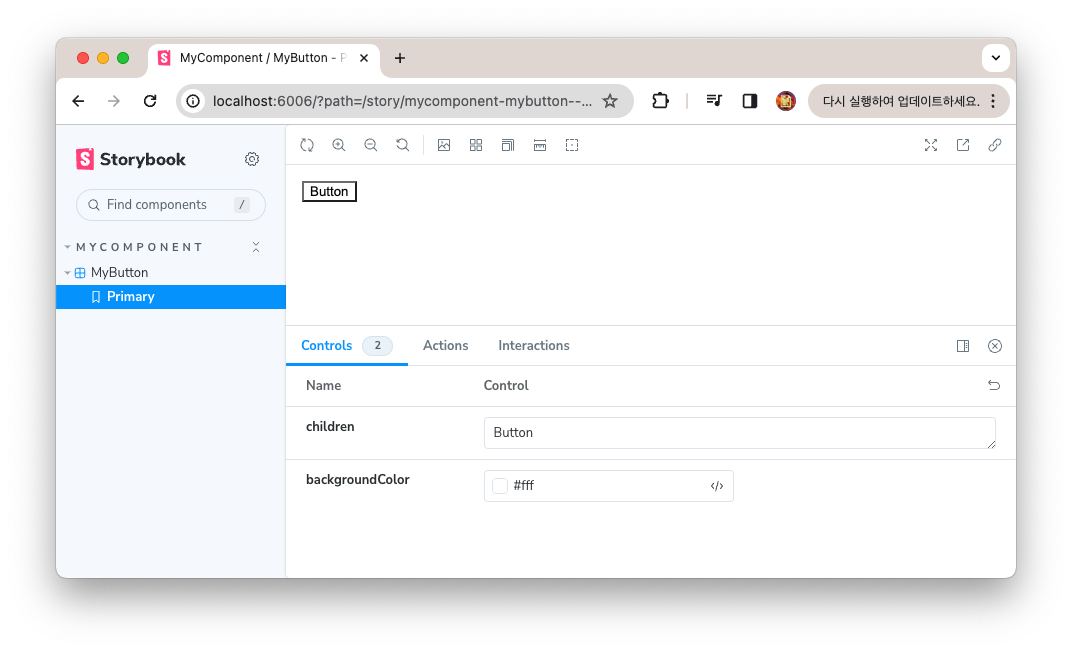Open the tab search dropdown
1072x652 pixels.
click(x=995, y=58)
